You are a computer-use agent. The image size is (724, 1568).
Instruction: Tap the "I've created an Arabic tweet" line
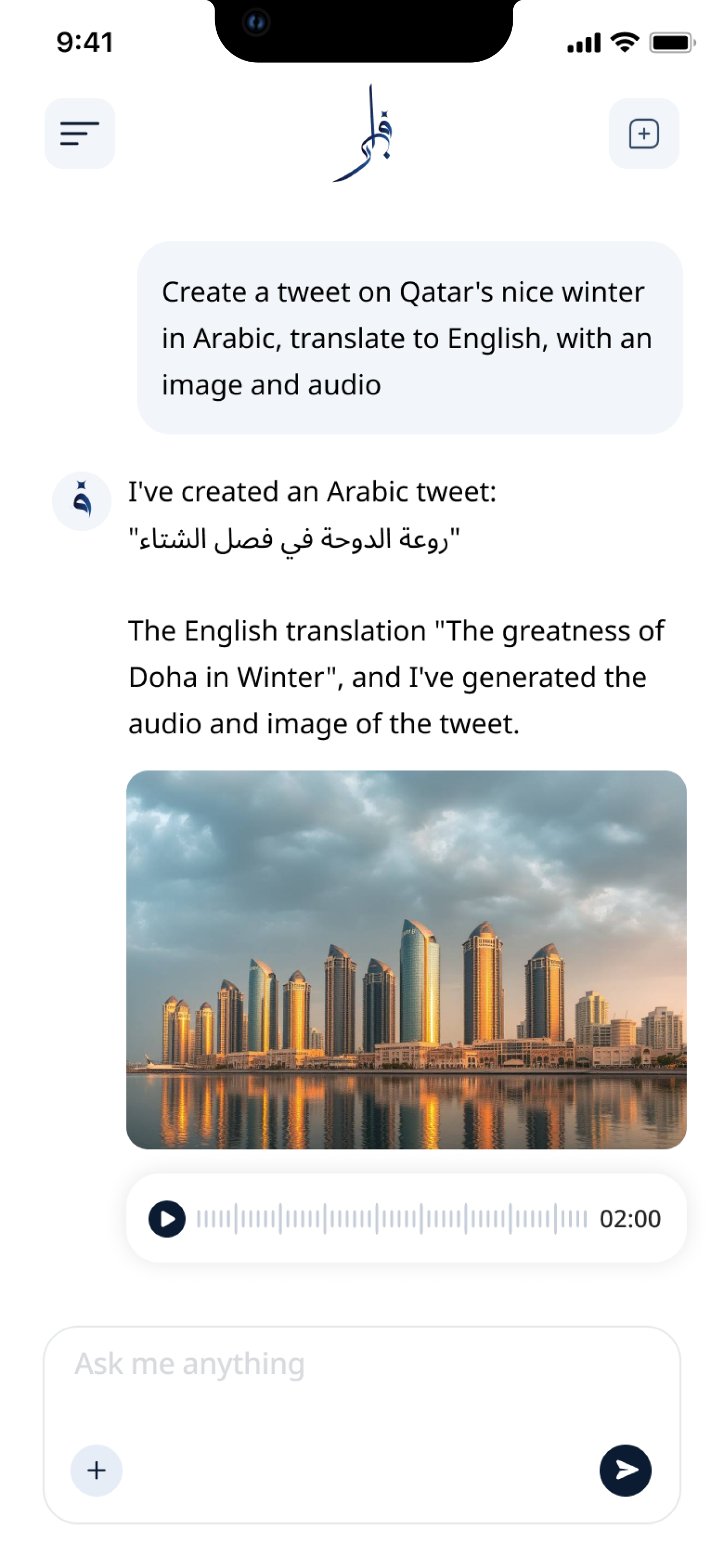312,492
